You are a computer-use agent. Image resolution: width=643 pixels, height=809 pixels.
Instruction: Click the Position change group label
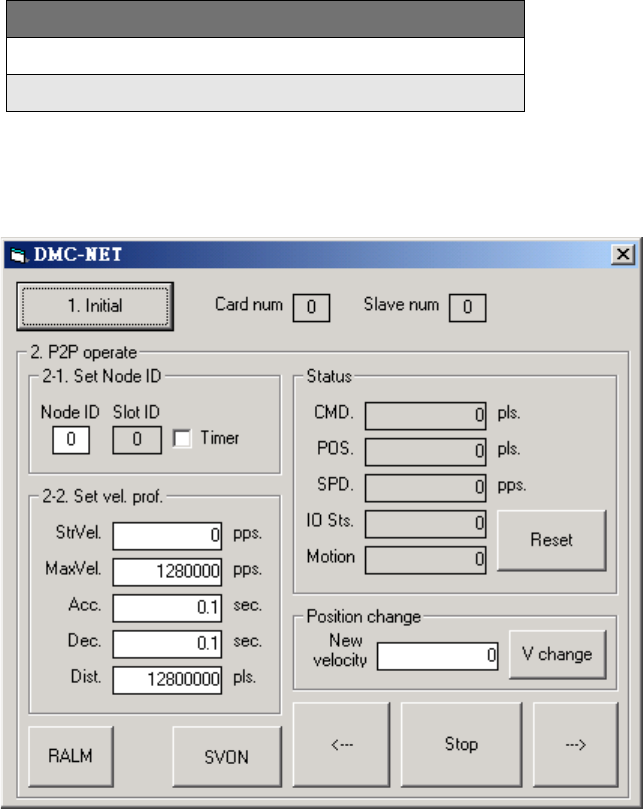pyautogui.click(x=364, y=617)
